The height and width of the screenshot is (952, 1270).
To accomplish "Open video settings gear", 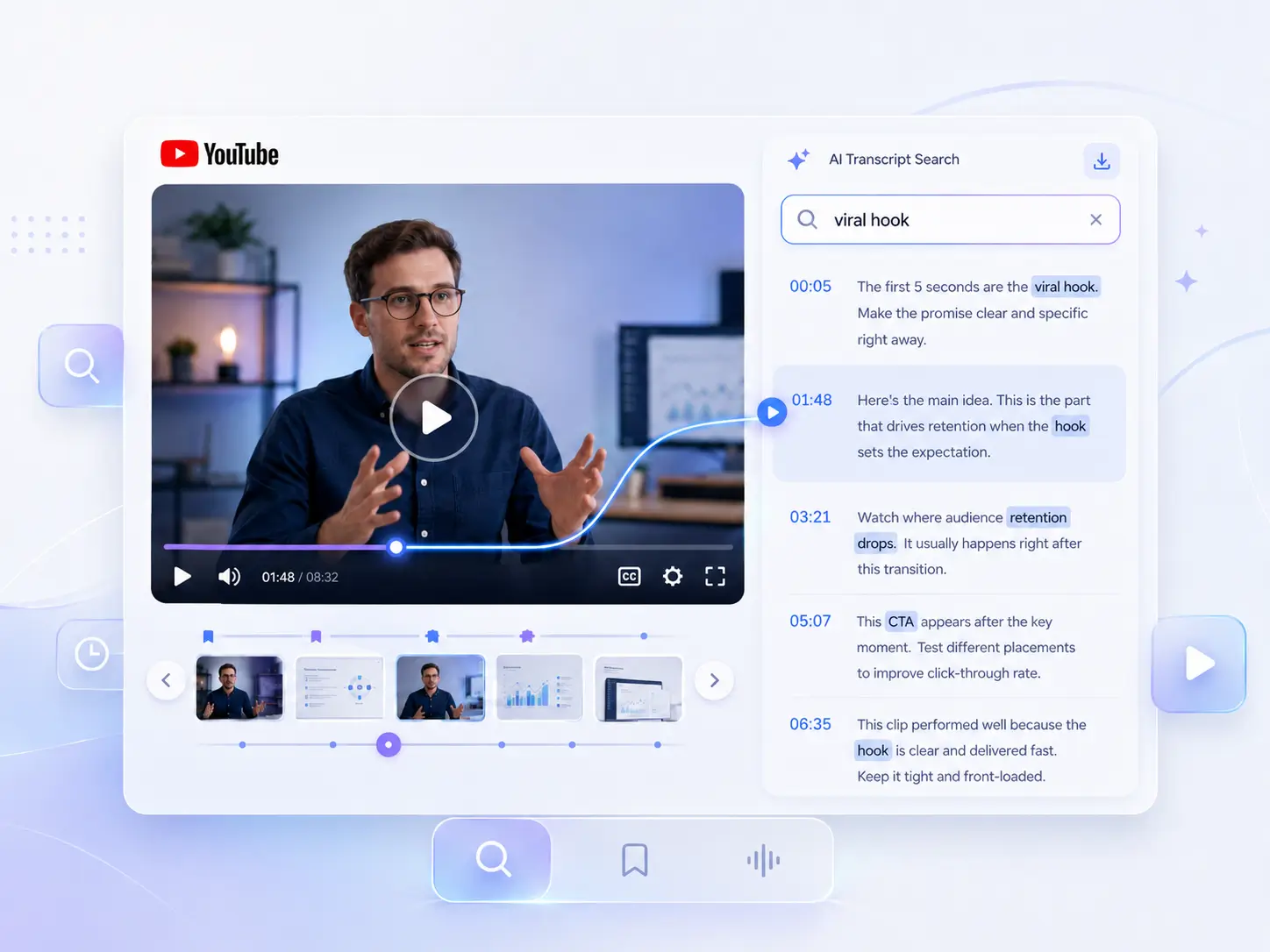I will (x=673, y=576).
